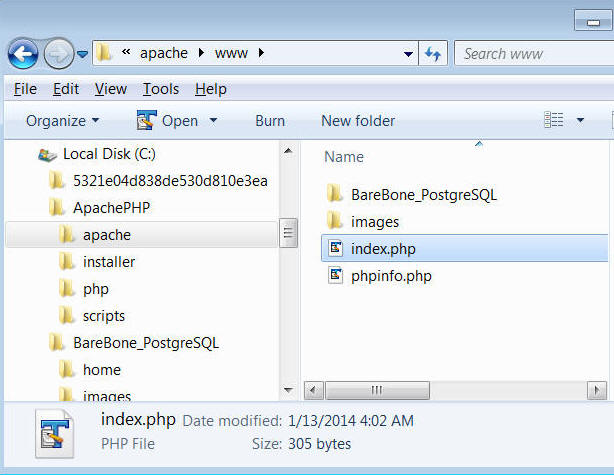Open the Help menu
The width and height of the screenshot is (614, 475).
pyautogui.click(x=211, y=89)
